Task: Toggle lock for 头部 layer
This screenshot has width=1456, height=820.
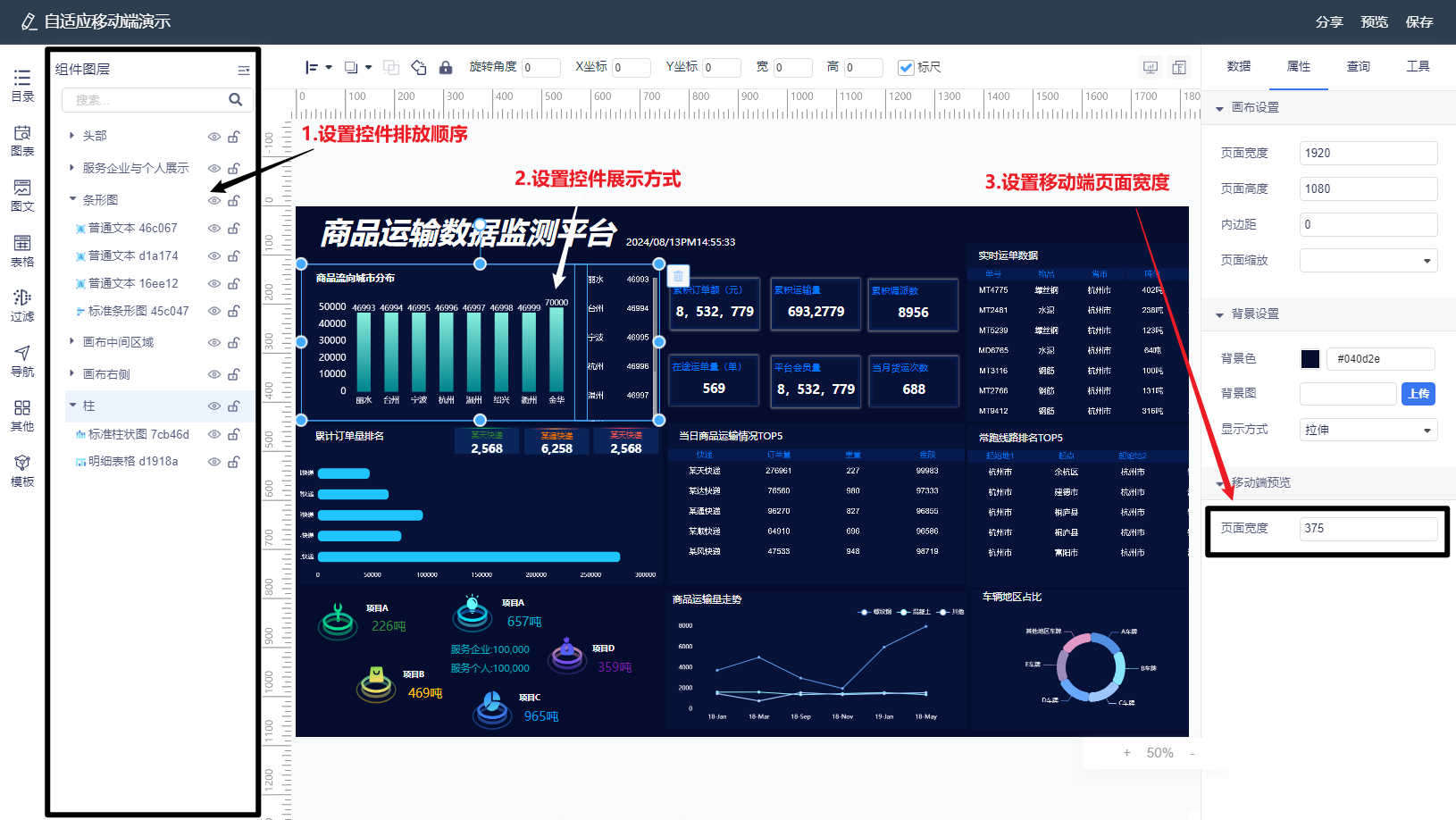Action: (233, 137)
